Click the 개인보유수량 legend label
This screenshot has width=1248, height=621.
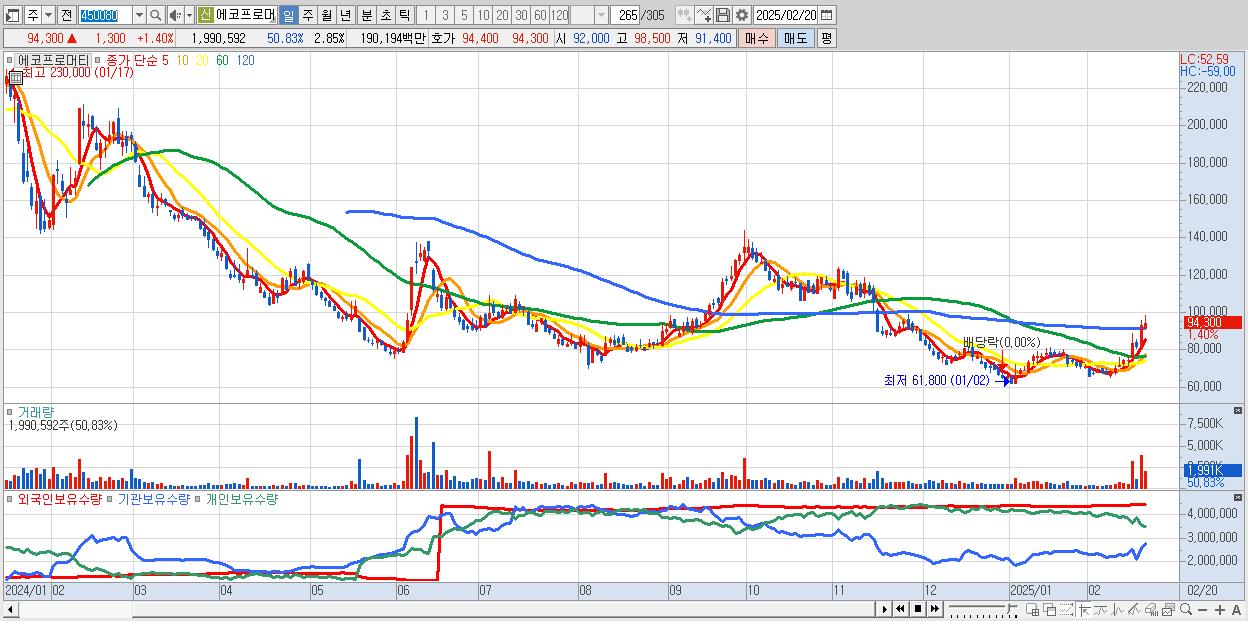(x=241, y=498)
